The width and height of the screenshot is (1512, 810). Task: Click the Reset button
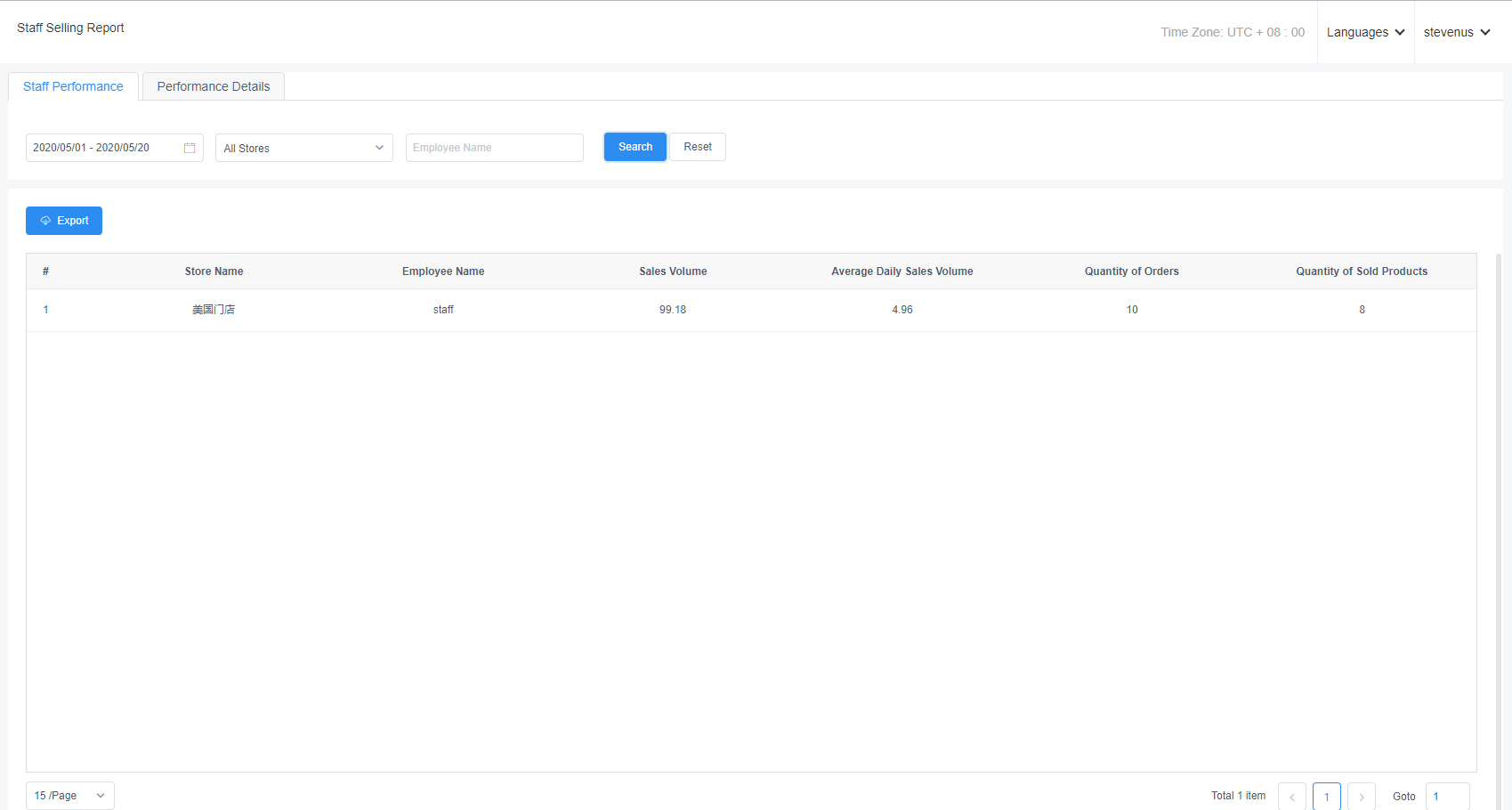(x=697, y=147)
